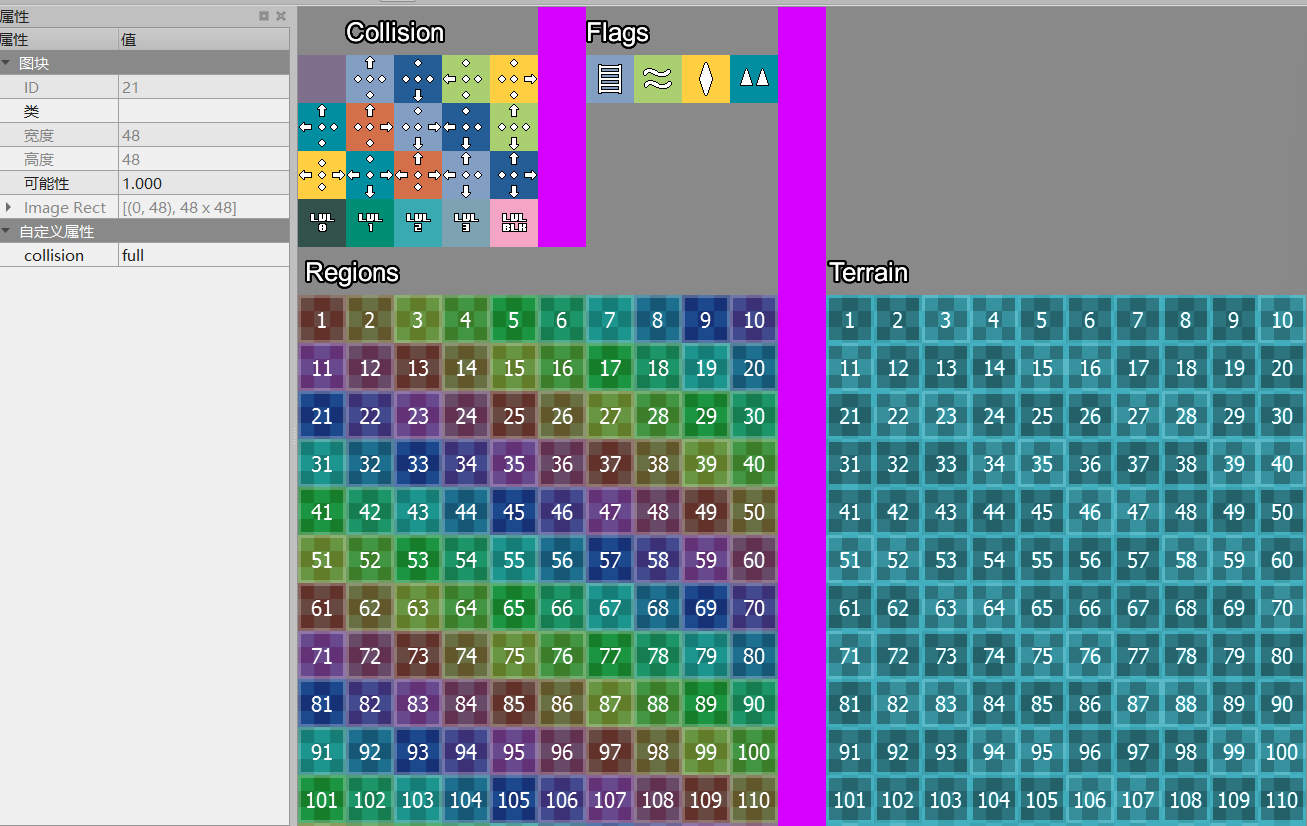The image size is (1307, 826).
Task: Select Terrain tile number 1
Action: click(849, 320)
